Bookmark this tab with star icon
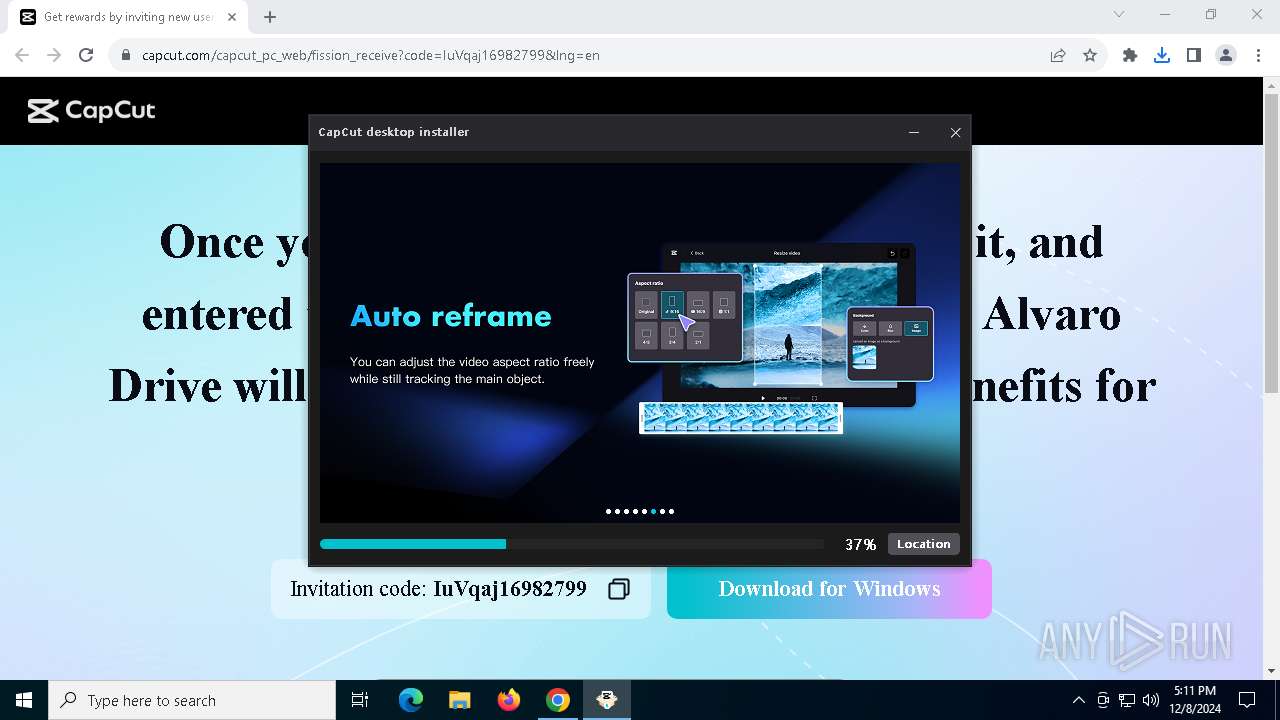Screen dimensions: 1280x720 click(1090, 55)
